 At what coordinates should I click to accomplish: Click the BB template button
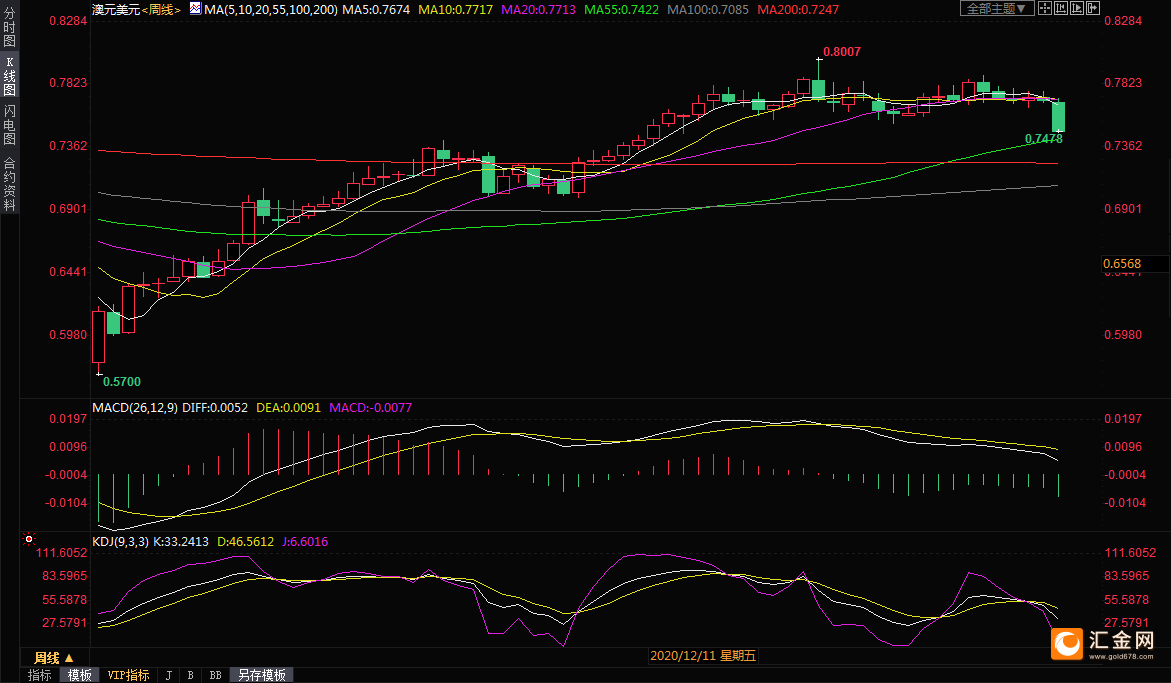point(215,675)
